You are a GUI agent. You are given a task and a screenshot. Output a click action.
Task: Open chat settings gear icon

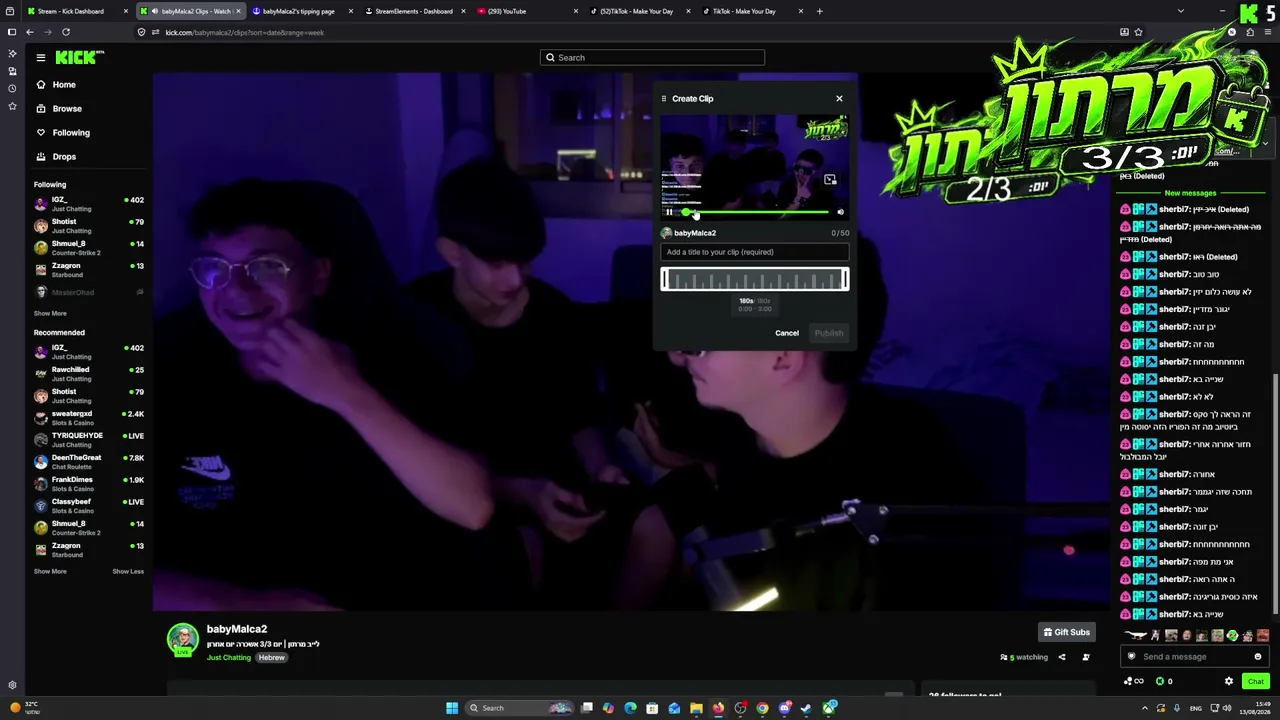[x=1229, y=681]
